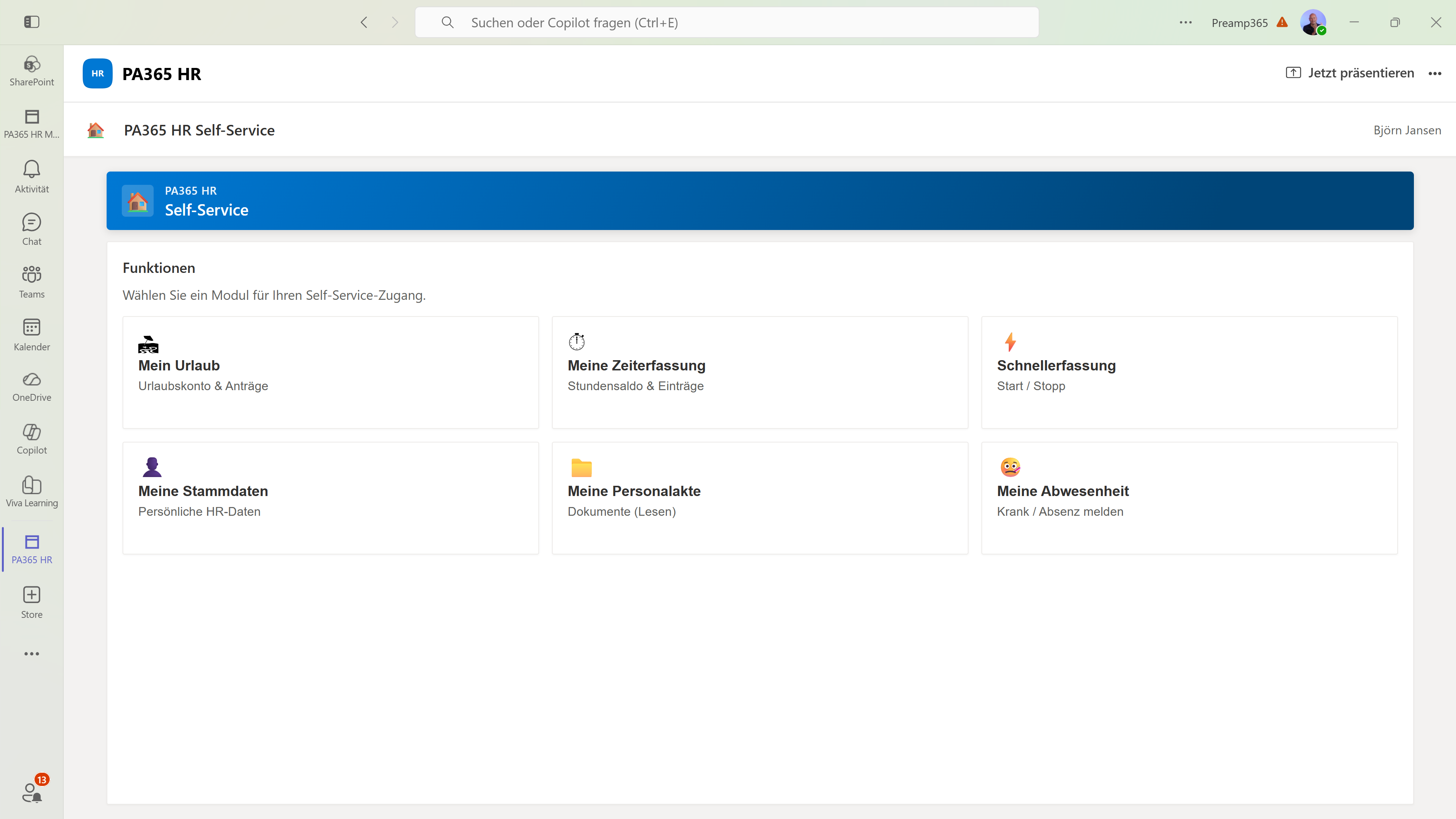The image size is (1456, 819).
Task: Go forward with the right arrow
Action: (395, 22)
